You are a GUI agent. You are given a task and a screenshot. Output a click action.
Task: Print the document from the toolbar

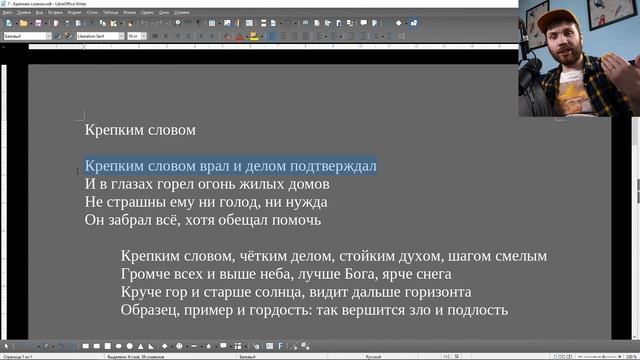[x=67, y=23]
